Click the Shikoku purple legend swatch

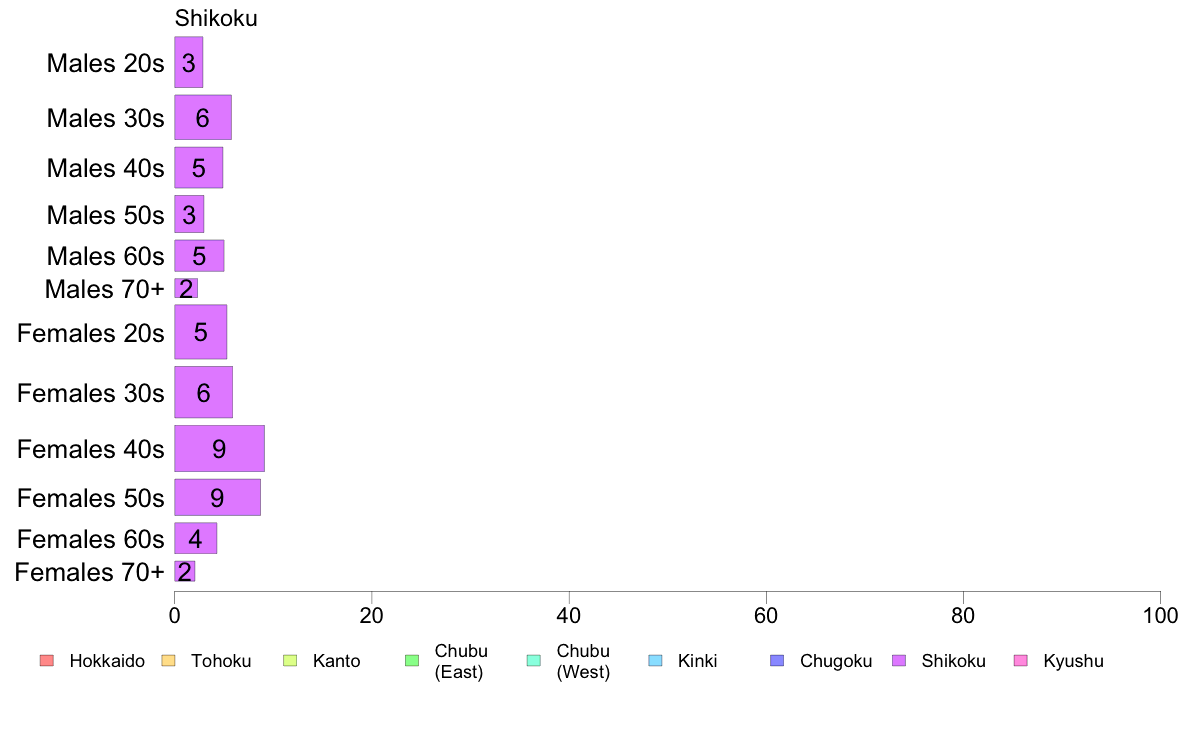point(899,661)
